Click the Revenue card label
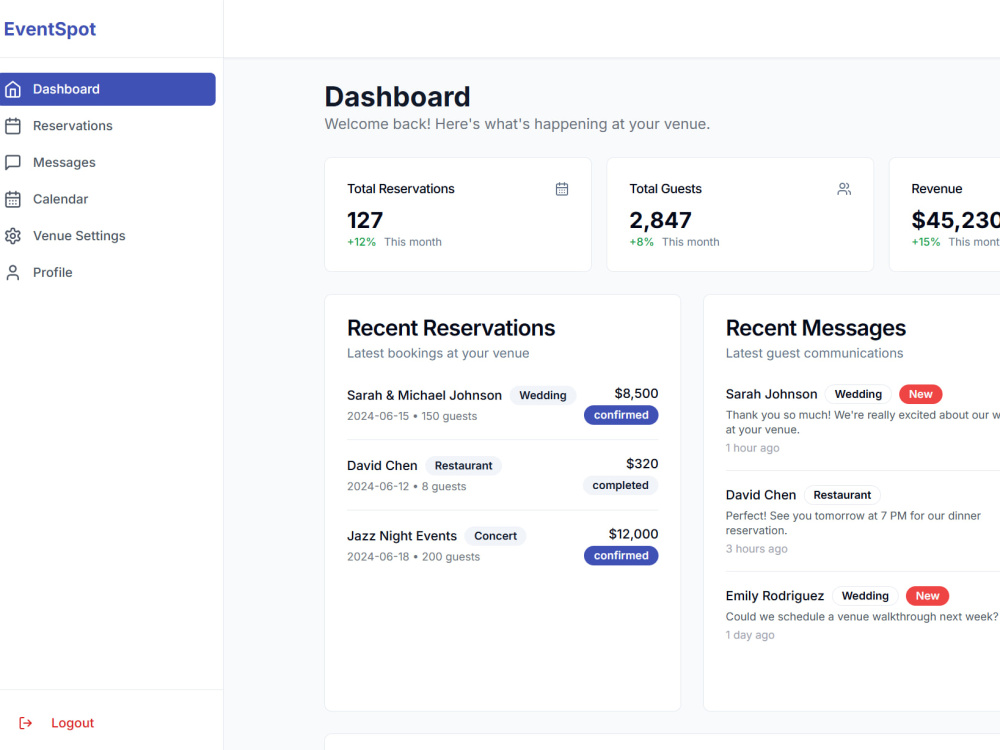This screenshot has height=750, width=1000. click(936, 189)
